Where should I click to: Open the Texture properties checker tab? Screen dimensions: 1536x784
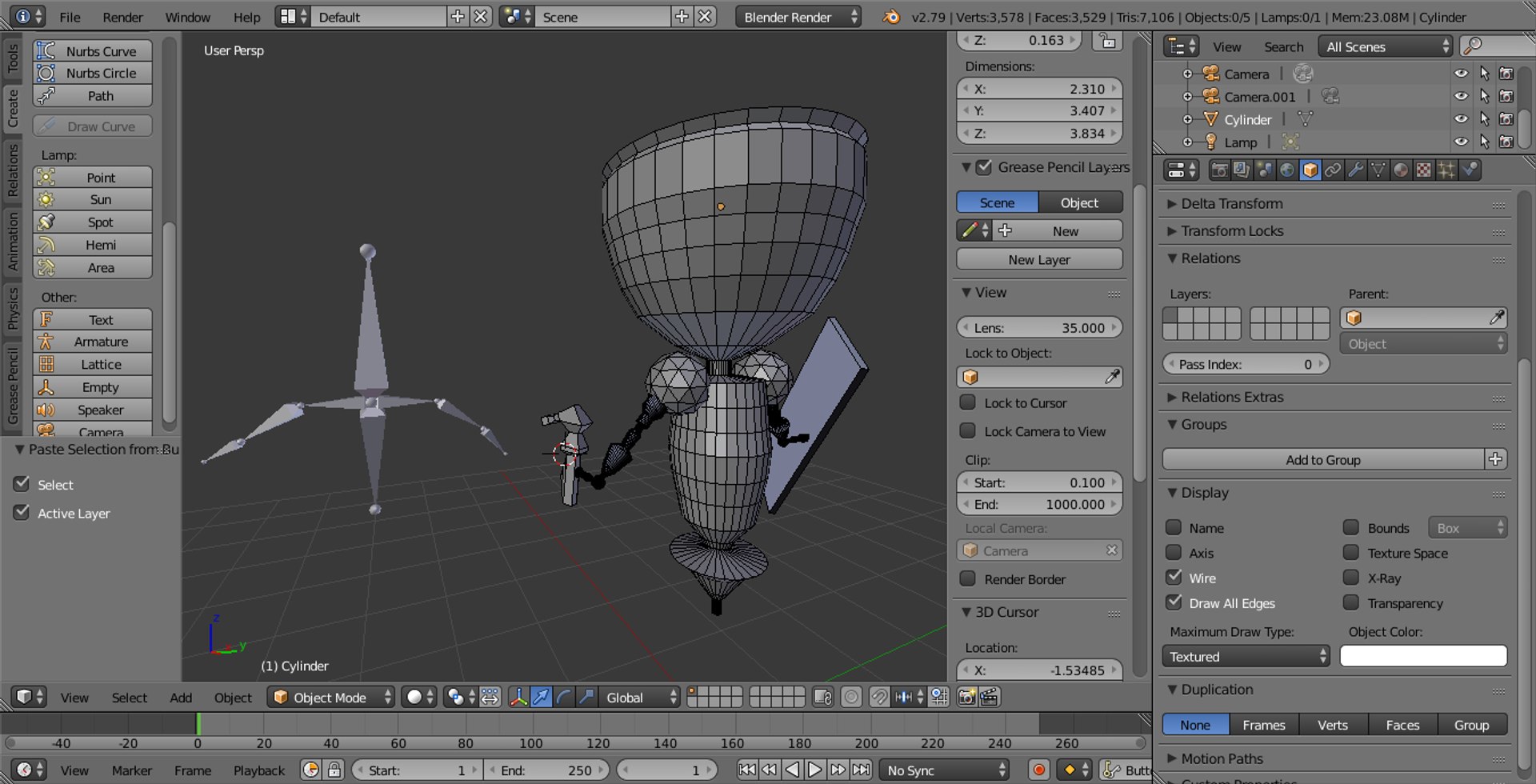point(1423,170)
